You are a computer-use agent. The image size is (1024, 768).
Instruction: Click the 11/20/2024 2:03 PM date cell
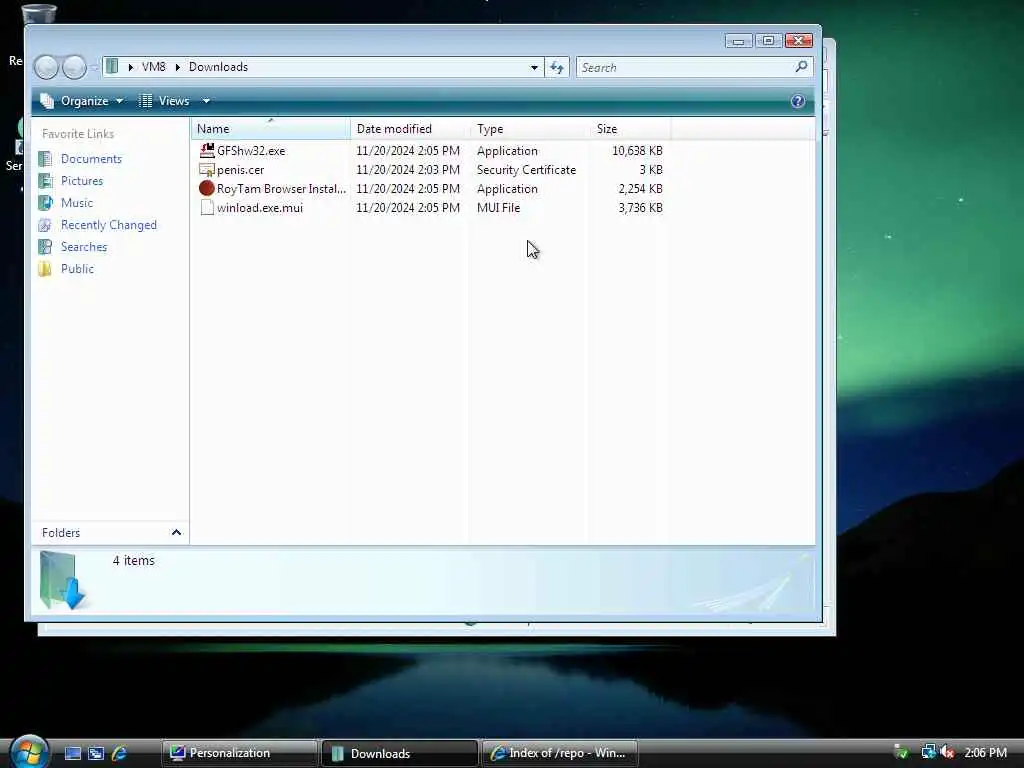pyautogui.click(x=408, y=170)
